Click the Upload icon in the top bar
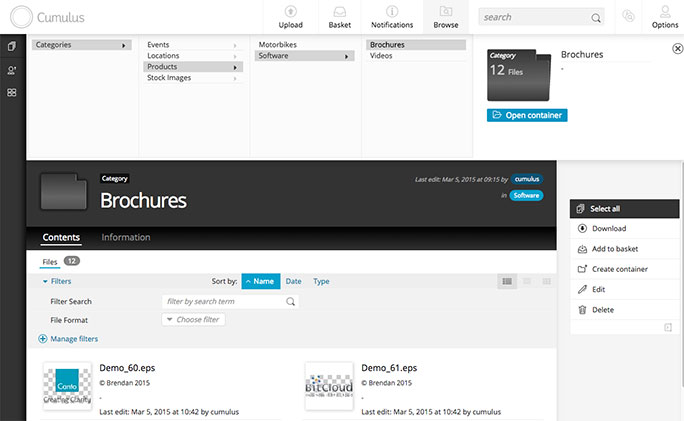The image size is (684, 421). 290,16
